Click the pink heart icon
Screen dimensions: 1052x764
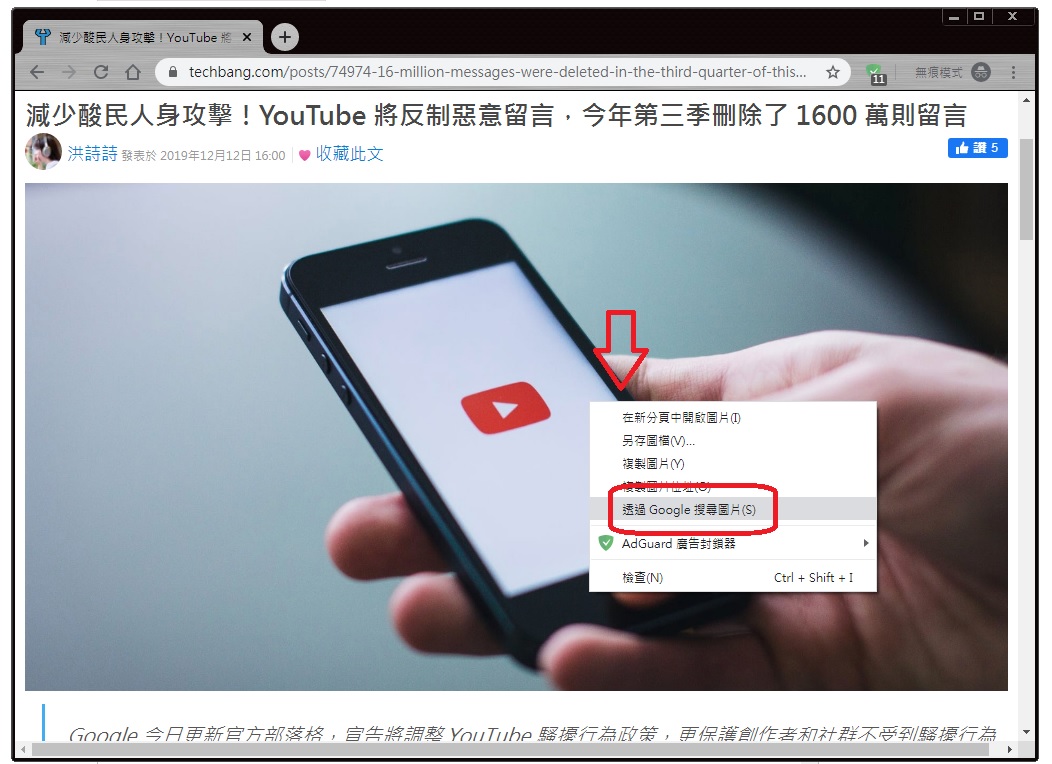coord(304,155)
